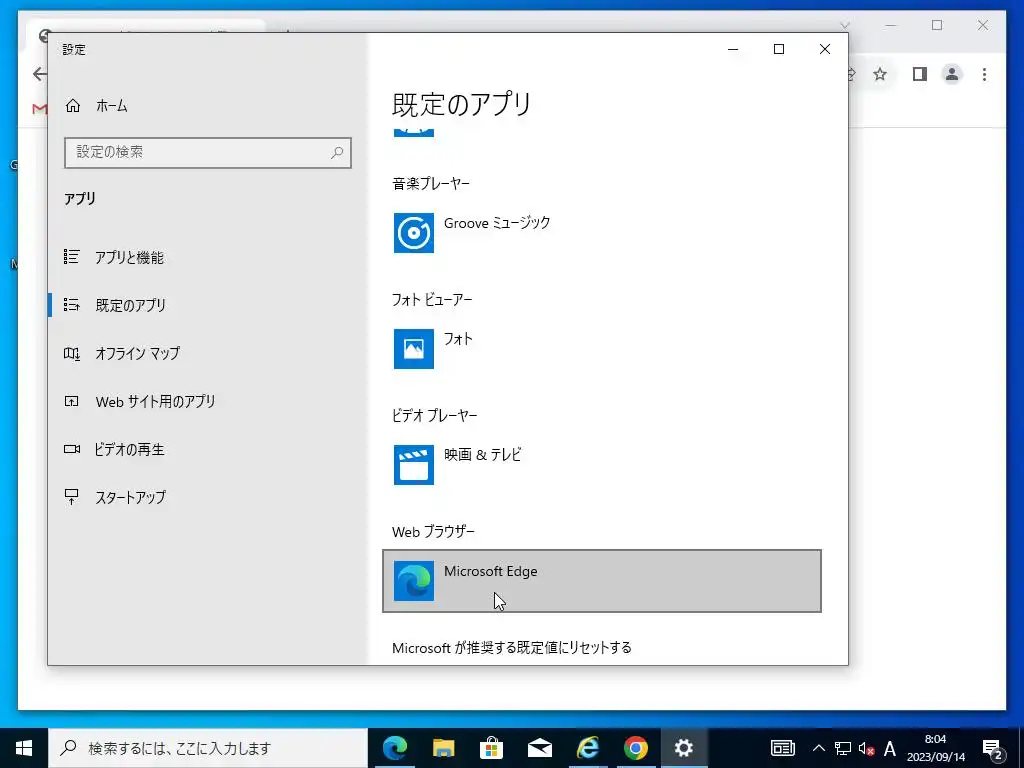Open オフライン マップ settings page
This screenshot has width=1024, height=768.
(x=208, y=353)
